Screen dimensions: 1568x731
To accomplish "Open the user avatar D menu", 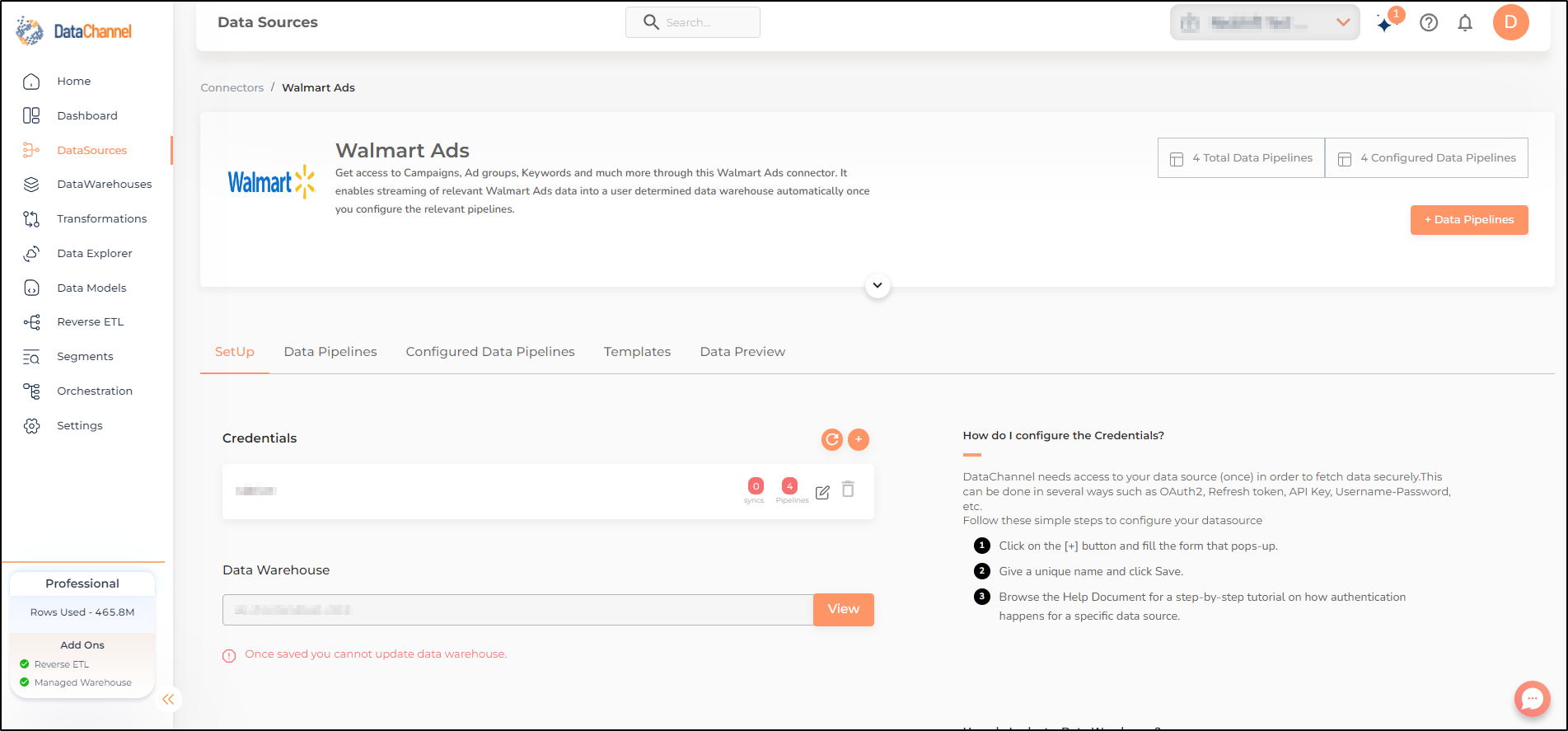I will tap(1511, 22).
